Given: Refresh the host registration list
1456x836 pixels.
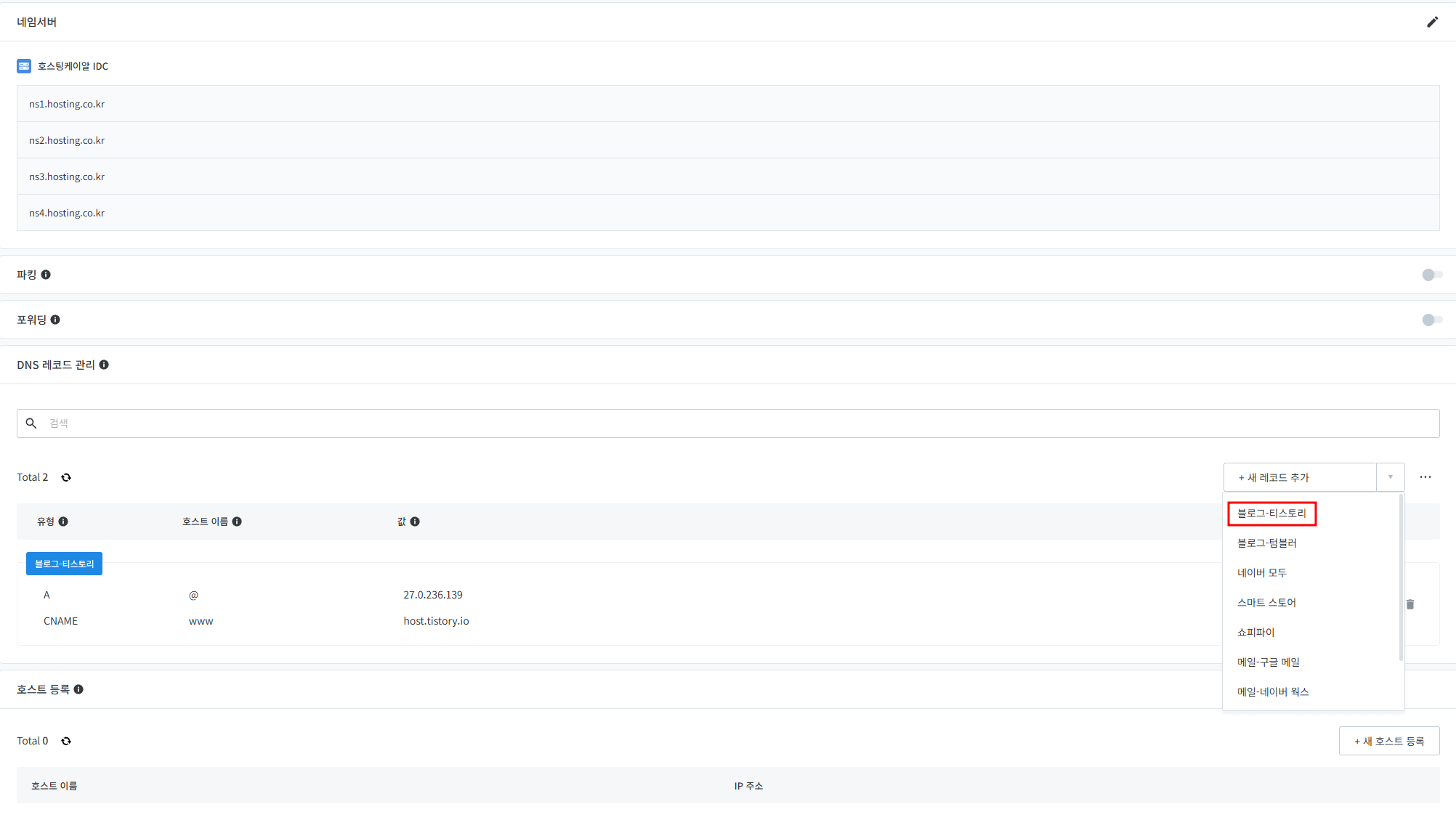Looking at the screenshot, I should pyautogui.click(x=66, y=741).
